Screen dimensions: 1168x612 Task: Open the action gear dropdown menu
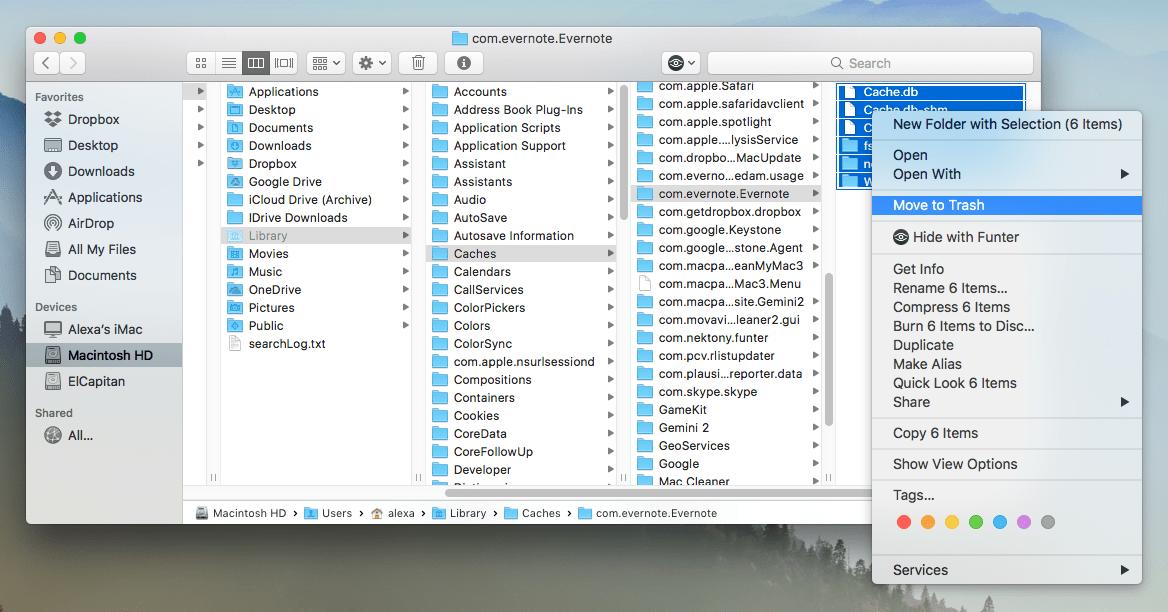tap(370, 62)
